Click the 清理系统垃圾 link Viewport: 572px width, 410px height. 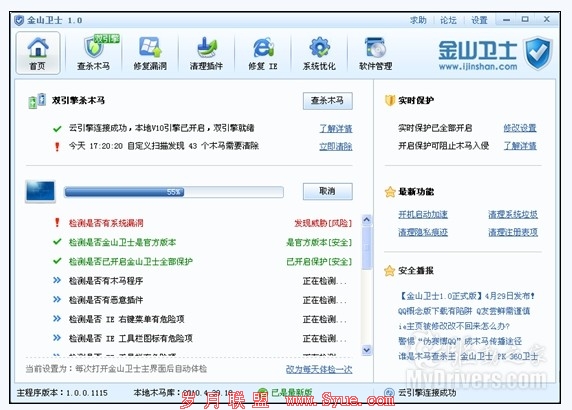tap(513, 214)
